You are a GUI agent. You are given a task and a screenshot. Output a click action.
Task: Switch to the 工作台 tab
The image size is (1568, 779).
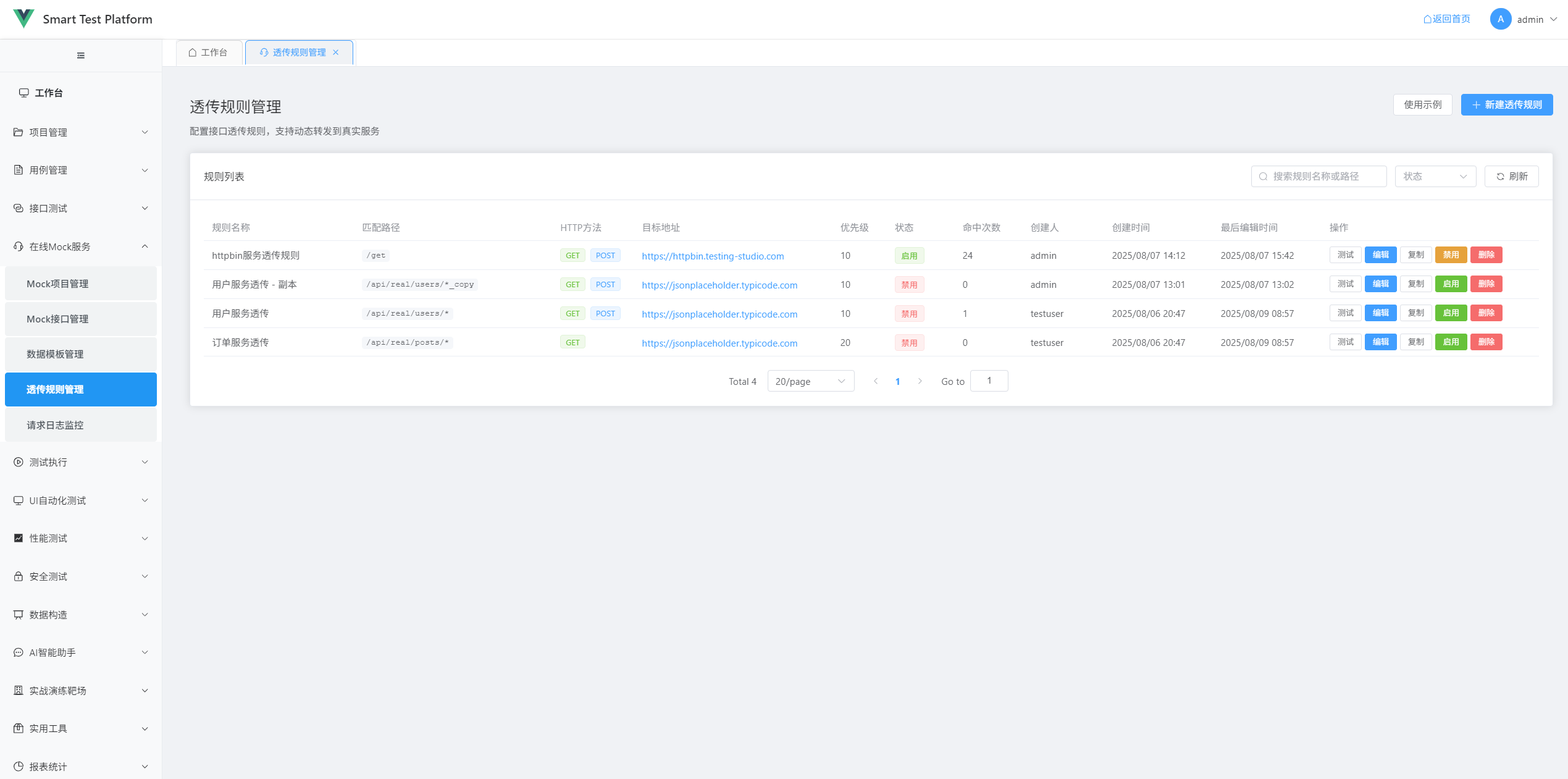209,53
